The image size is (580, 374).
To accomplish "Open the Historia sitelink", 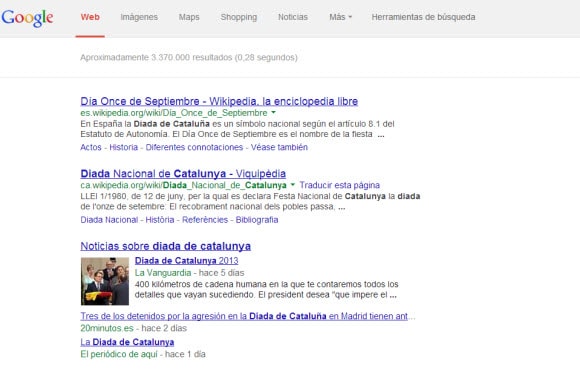I will (x=124, y=147).
